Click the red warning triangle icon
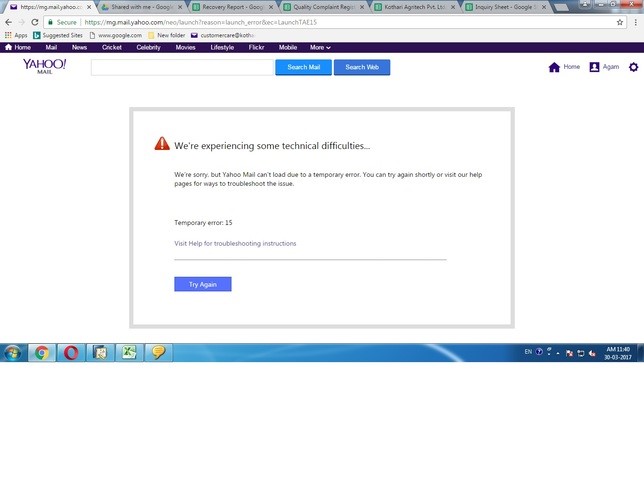This screenshot has width=644, height=480. [162, 144]
